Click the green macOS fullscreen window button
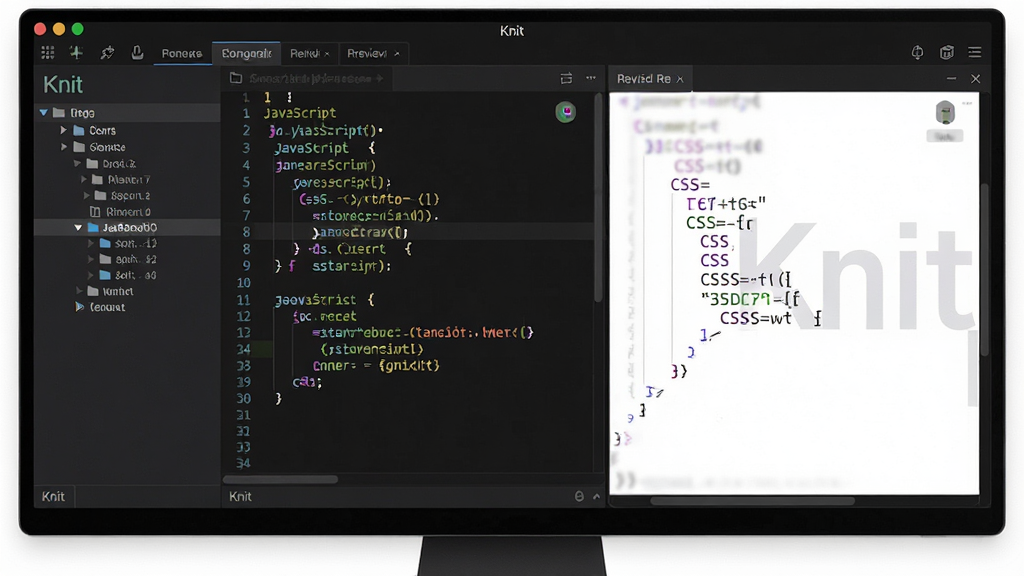This screenshot has width=1024, height=576. tap(78, 29)
